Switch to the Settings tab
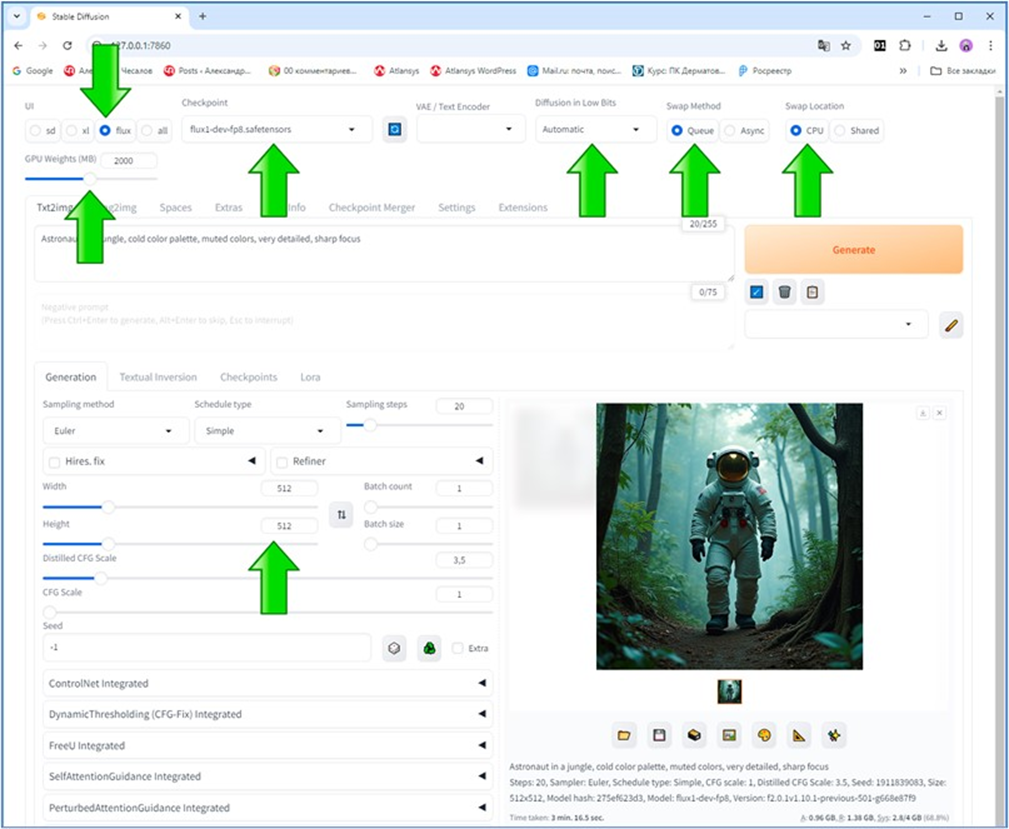 [456, 208]
